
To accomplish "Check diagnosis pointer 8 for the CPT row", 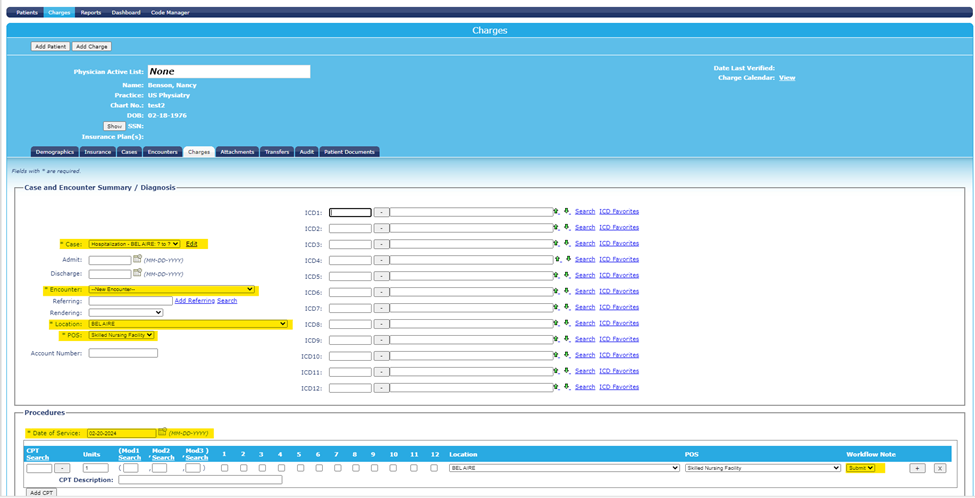I will coord(356,468).
